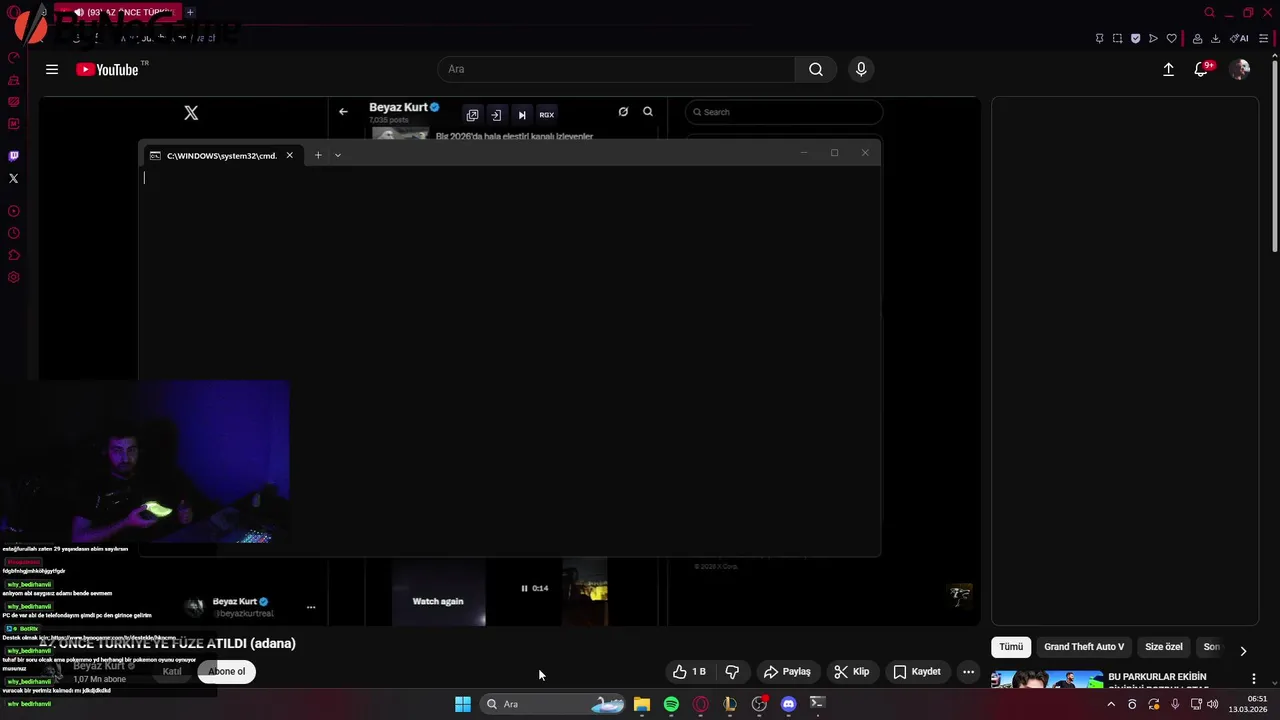Click the pause 0:14 control in video
Viewport: 1280px width, 720px height.
coord(534,588)
